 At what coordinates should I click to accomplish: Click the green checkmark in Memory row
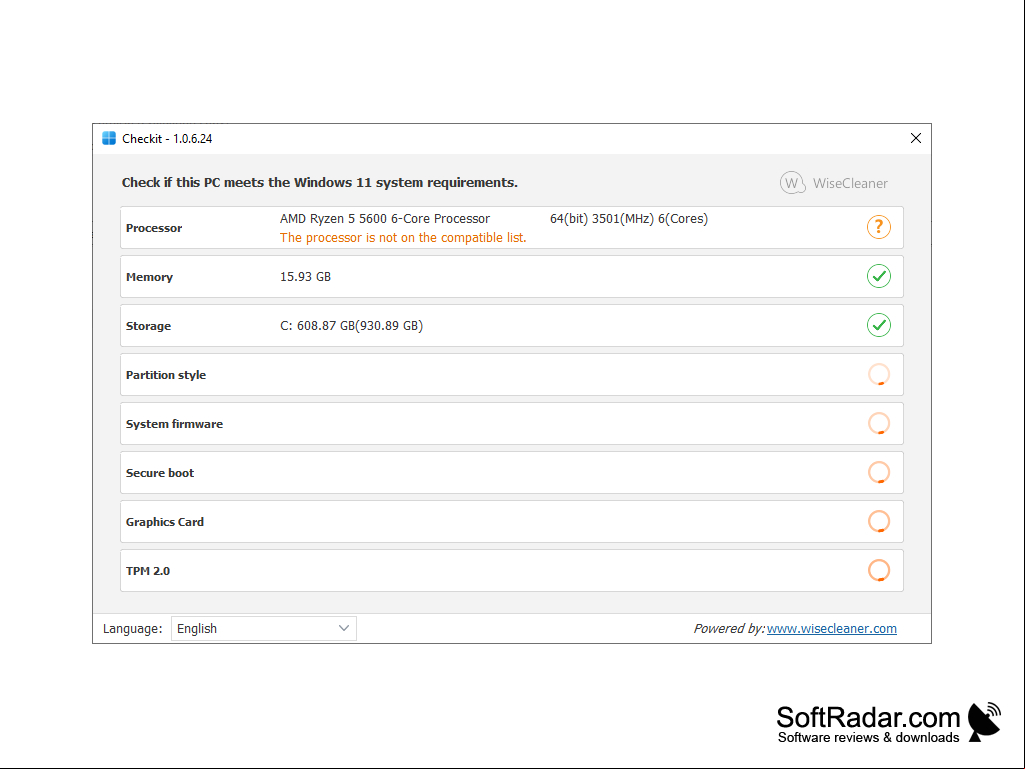tap(879, 277)
